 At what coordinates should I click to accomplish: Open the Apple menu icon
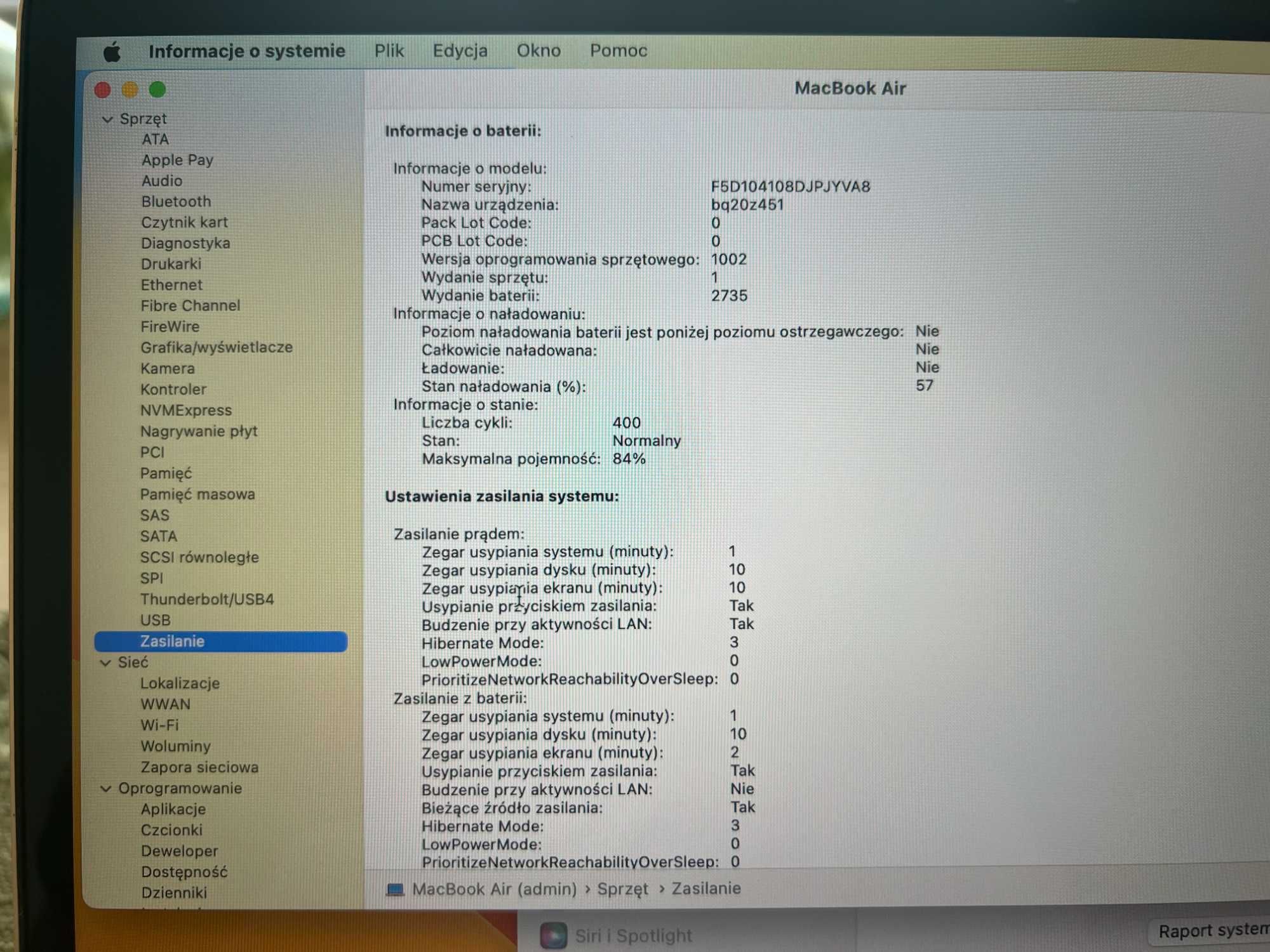click(x=112, y=51)
